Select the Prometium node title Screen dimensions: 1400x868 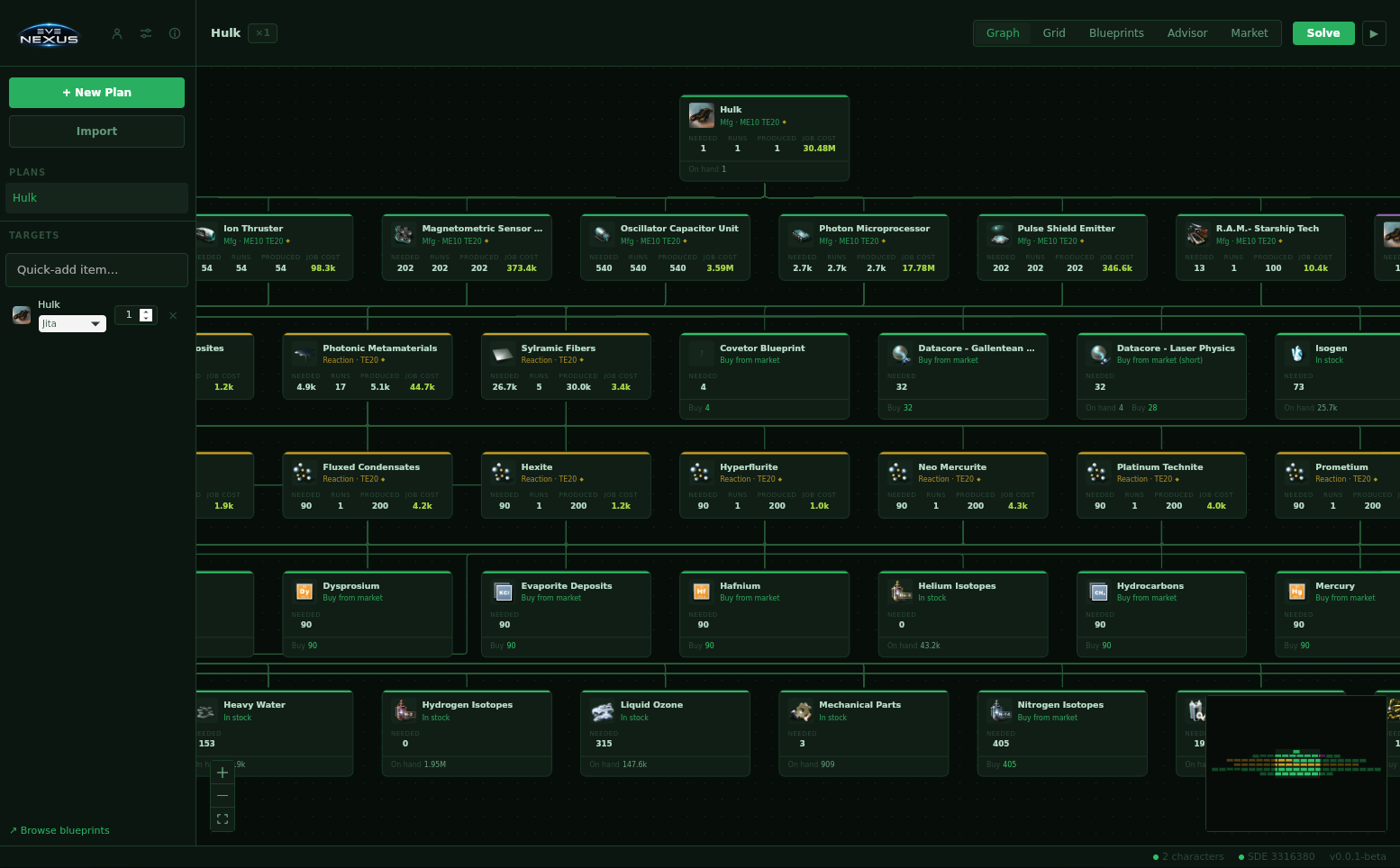click(x=1341, y=467)
